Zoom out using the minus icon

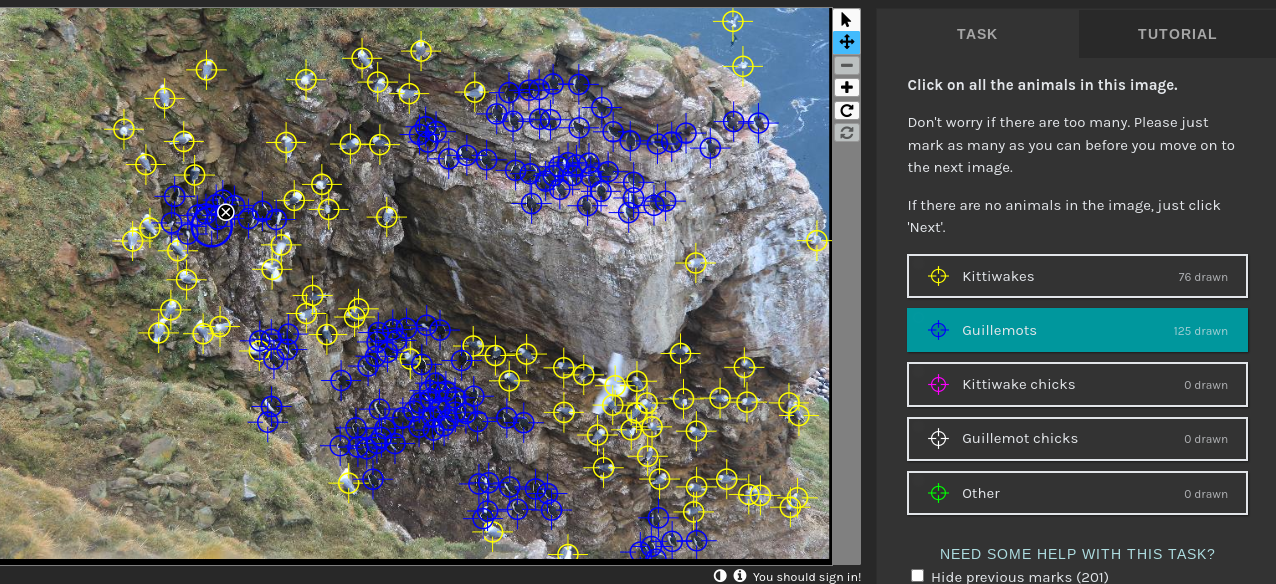846,65
